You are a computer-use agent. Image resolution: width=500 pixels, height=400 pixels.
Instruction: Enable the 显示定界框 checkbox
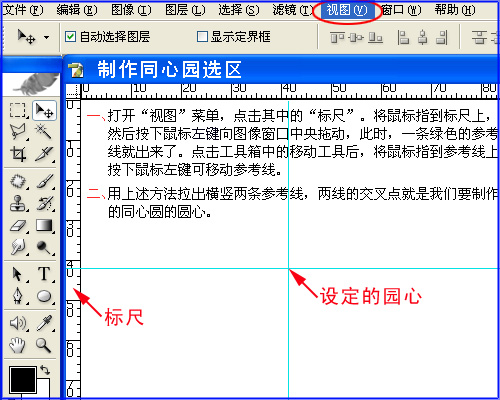coord(202,36)
